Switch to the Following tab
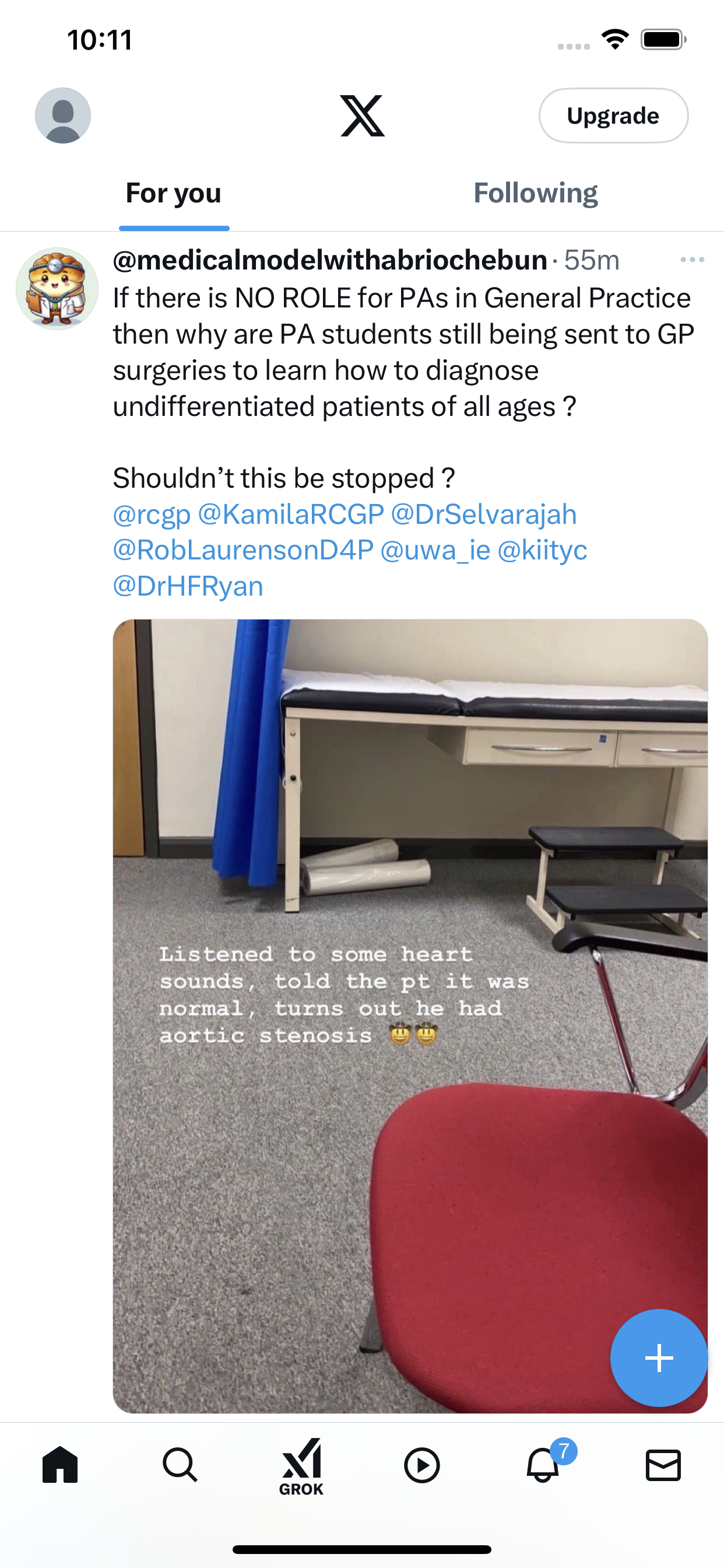This screenshot has height=1568, width=724. coord(535,193)
